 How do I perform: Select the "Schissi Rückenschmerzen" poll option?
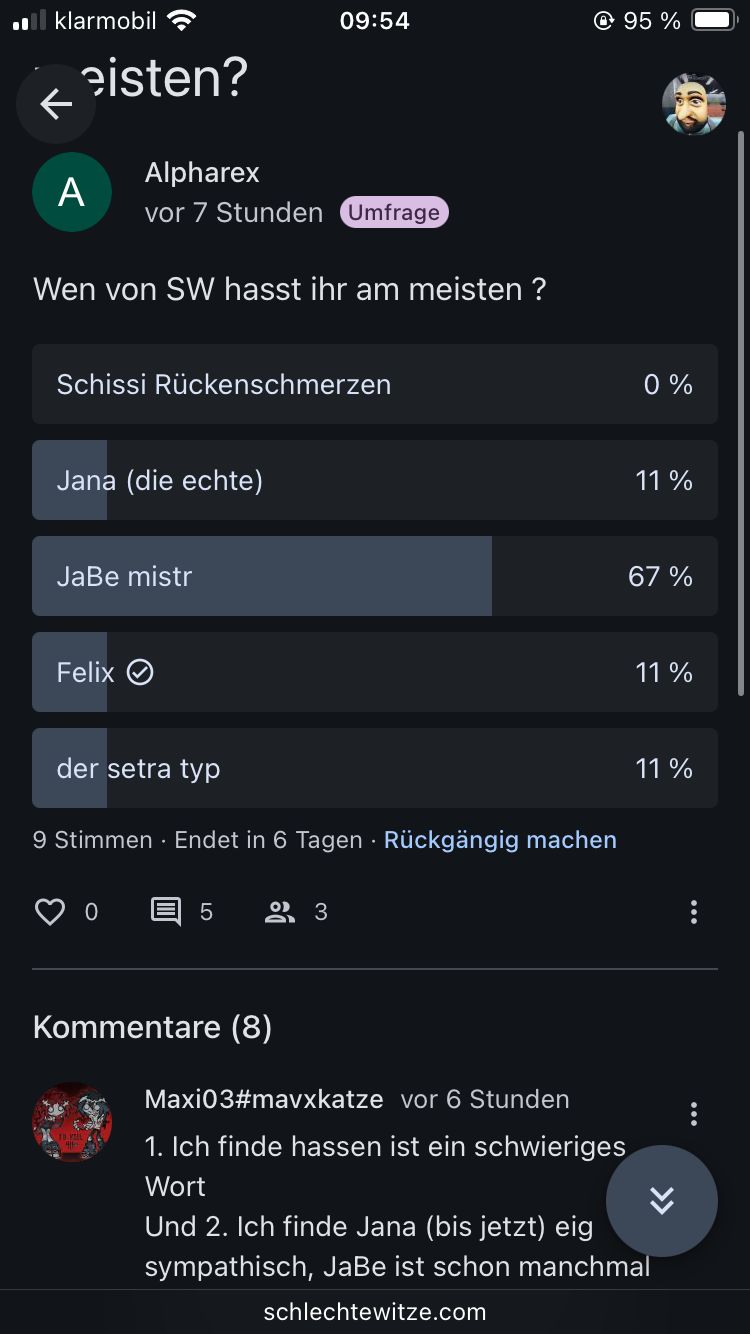(374, 384)
